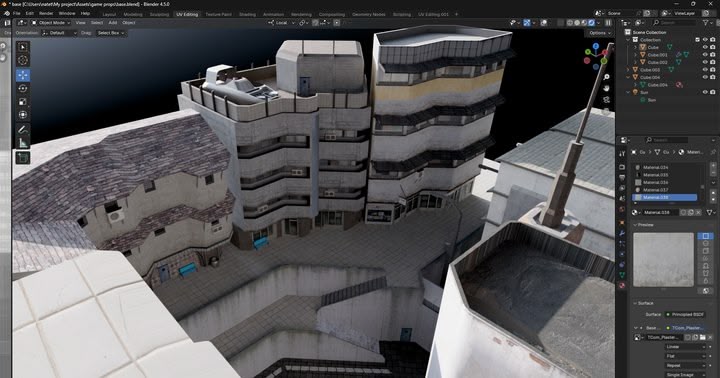Activate the Add Cube tool
720x378 pixels.
click(x=22, y=158)
